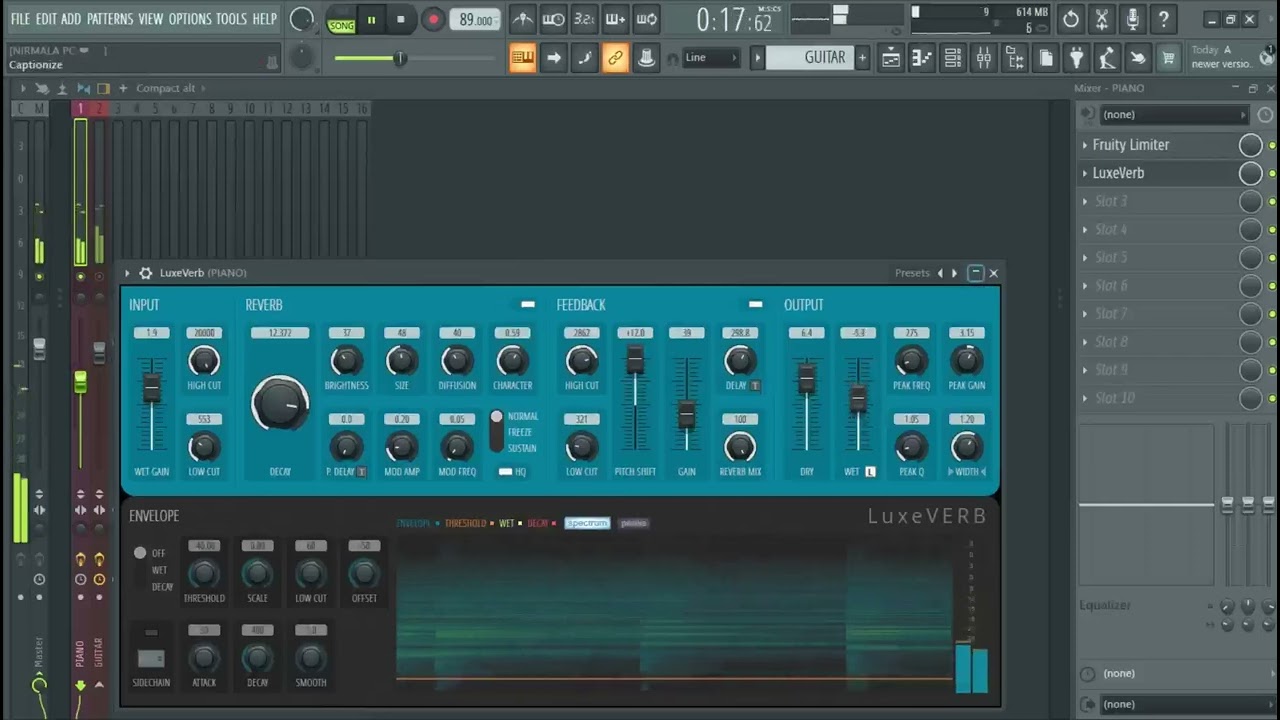Click plus button next to GUITAR pattern
The image size is (1280, 720).
862,58
